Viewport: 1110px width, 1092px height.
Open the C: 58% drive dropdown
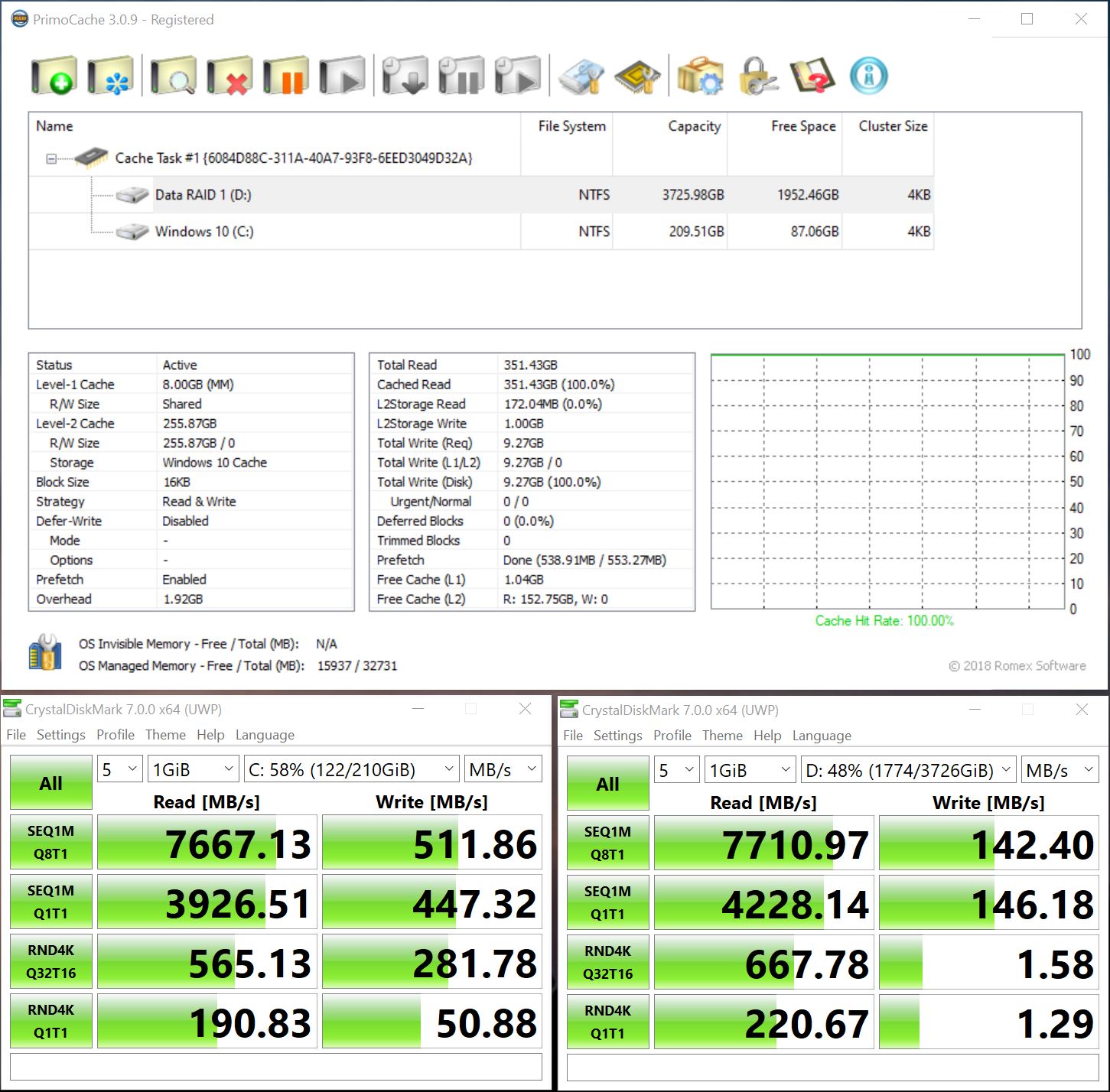[351, 769]
